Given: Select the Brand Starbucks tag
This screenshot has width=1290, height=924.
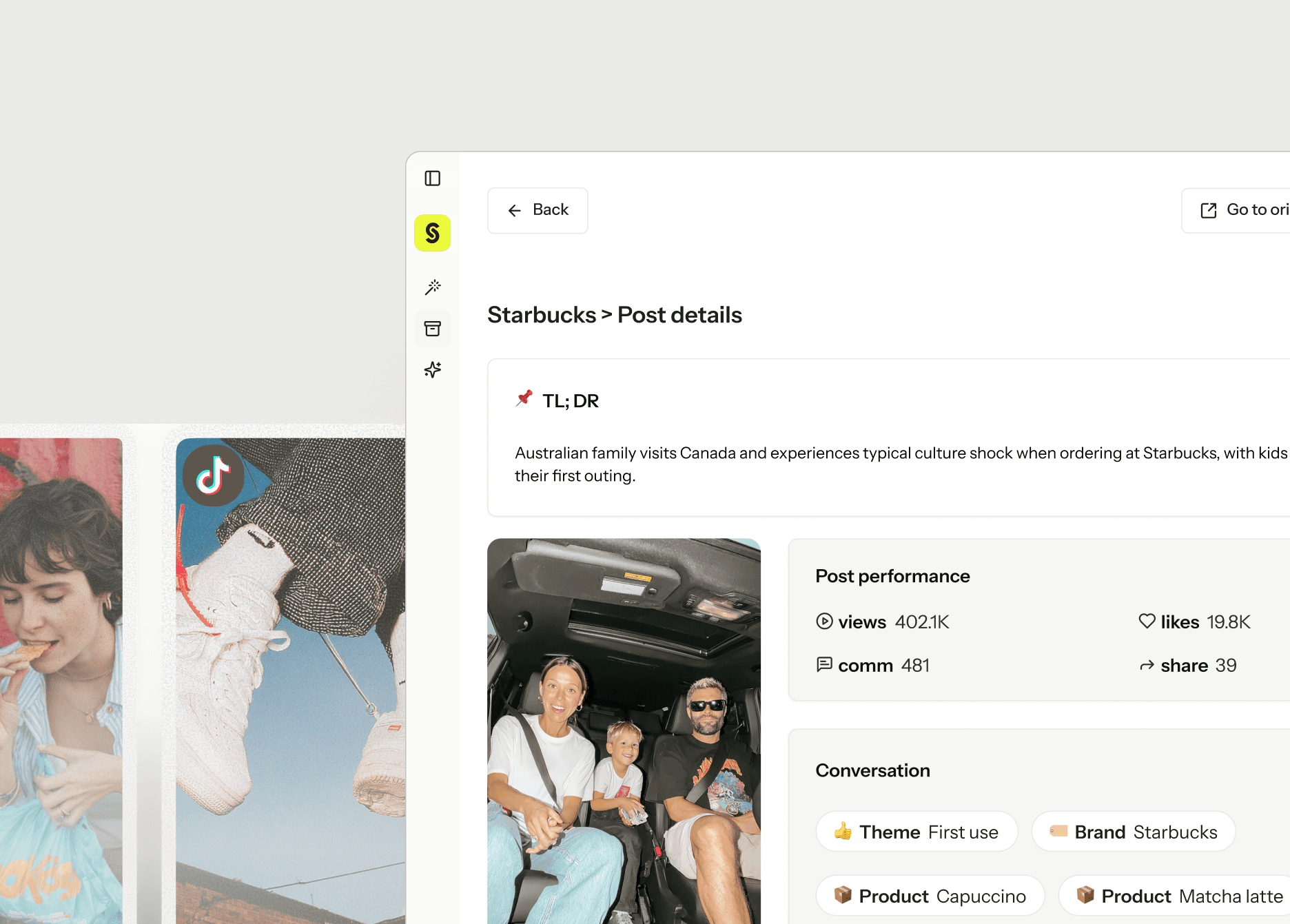Looking at the screenshot, I should [1134, 832].
